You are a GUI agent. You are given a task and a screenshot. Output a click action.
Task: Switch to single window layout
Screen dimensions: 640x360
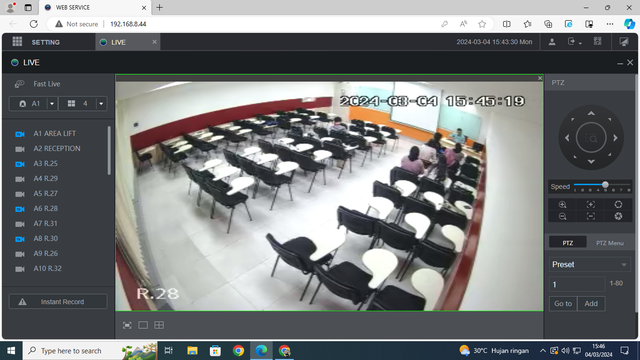(143, 325)
